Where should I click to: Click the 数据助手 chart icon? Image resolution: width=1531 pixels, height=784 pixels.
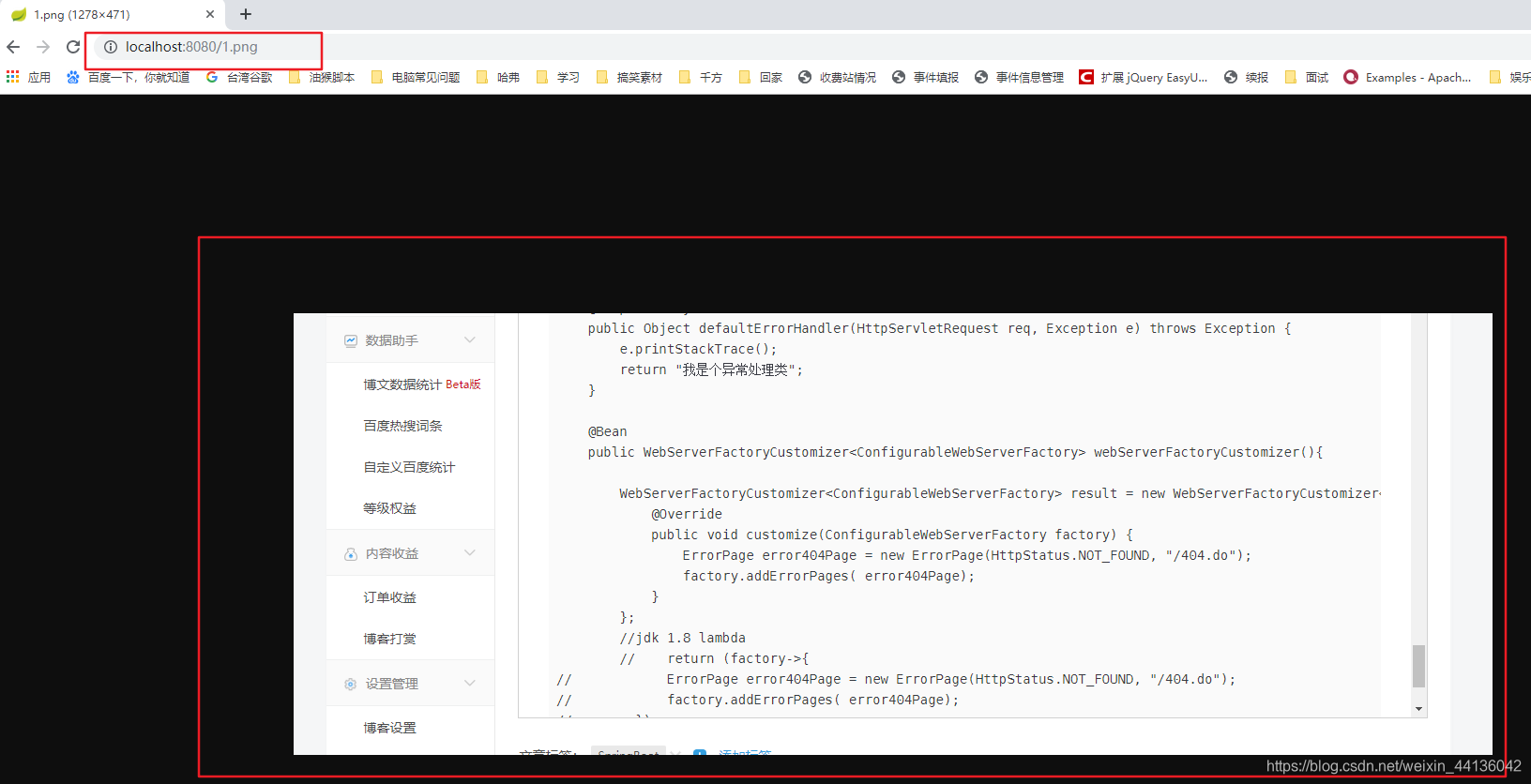tap(350, 340)
